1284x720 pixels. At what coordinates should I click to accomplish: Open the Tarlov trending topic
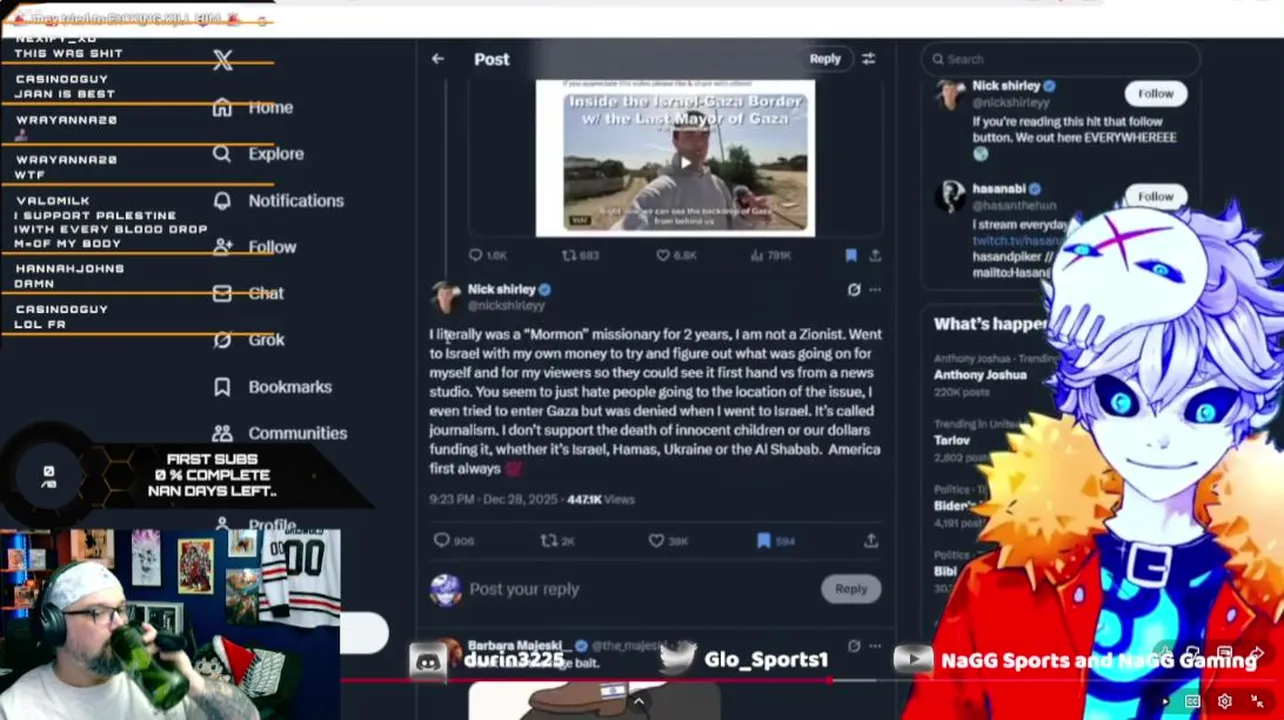coord(952,440)
